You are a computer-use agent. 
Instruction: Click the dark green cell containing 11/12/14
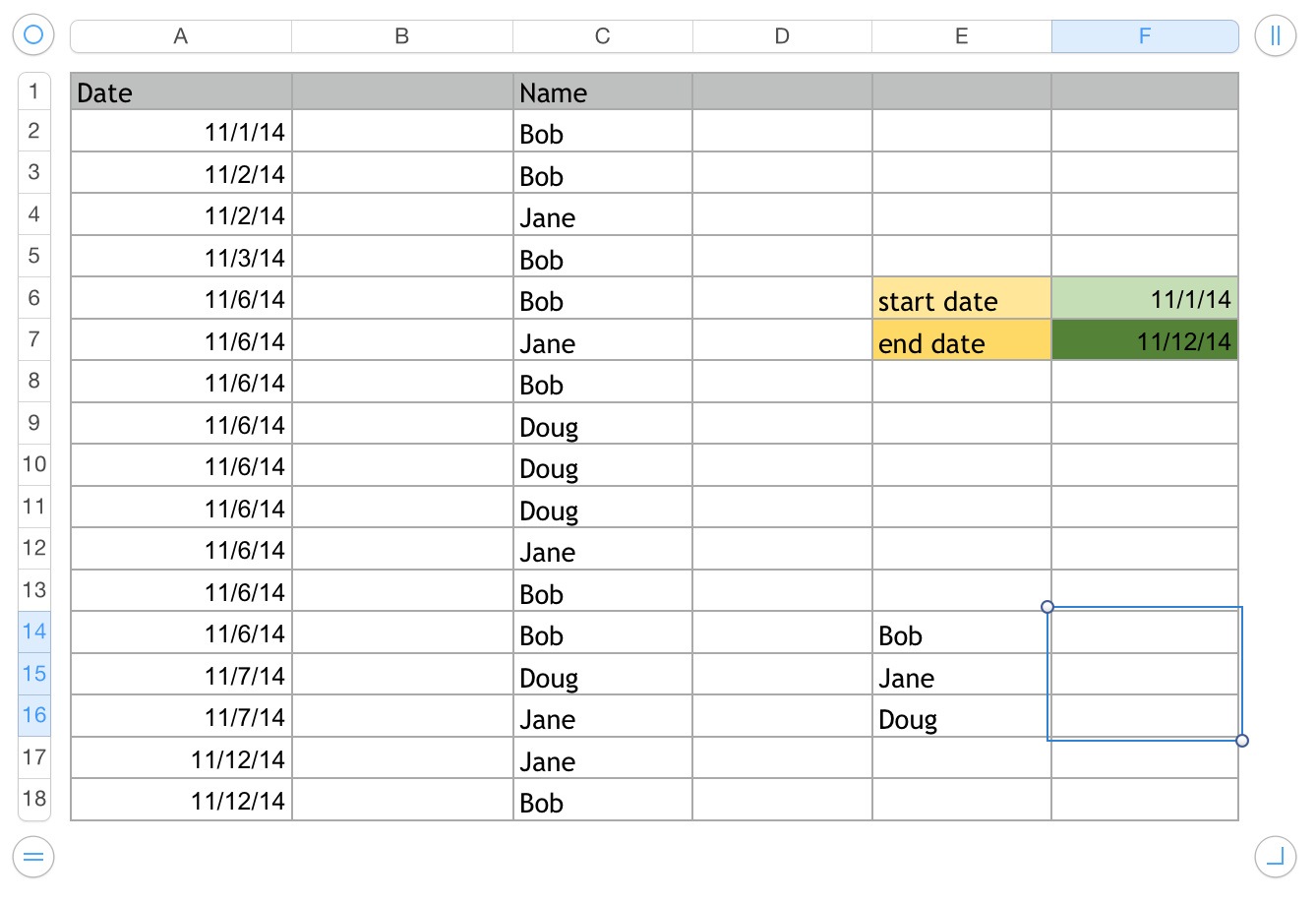point(1145,341)
